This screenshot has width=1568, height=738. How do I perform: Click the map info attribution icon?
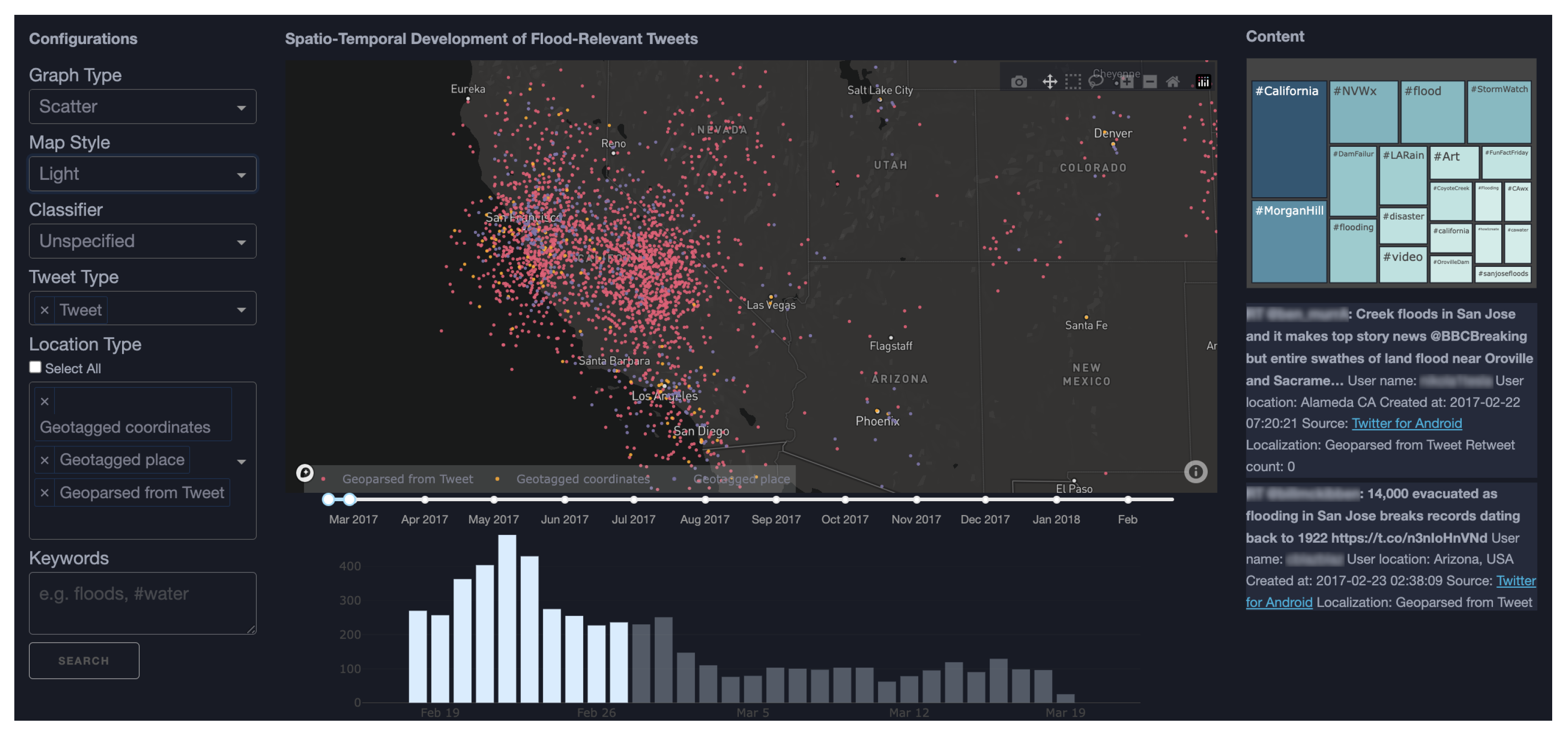[x=1195, y=471]
